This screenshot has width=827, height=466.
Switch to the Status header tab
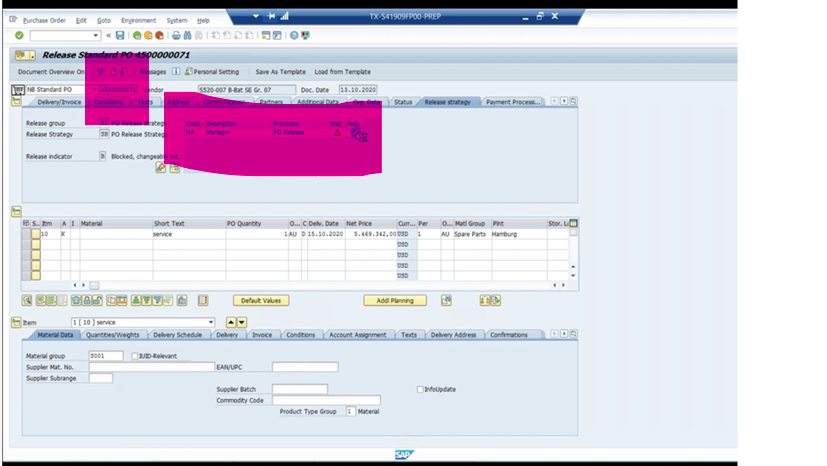pyautogui.click(x=403, y=102)
